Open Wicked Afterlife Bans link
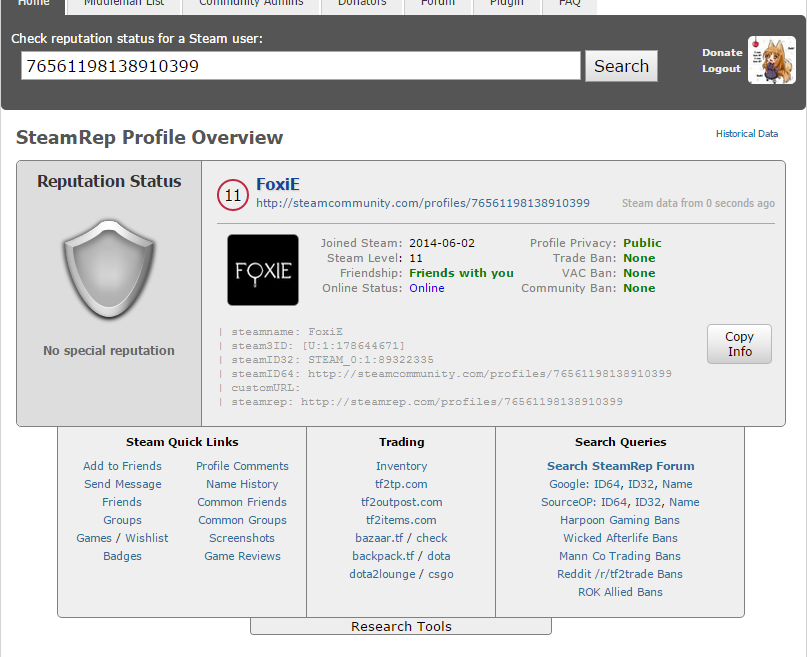This screenshot has width=807, height=657. (620, 538)
